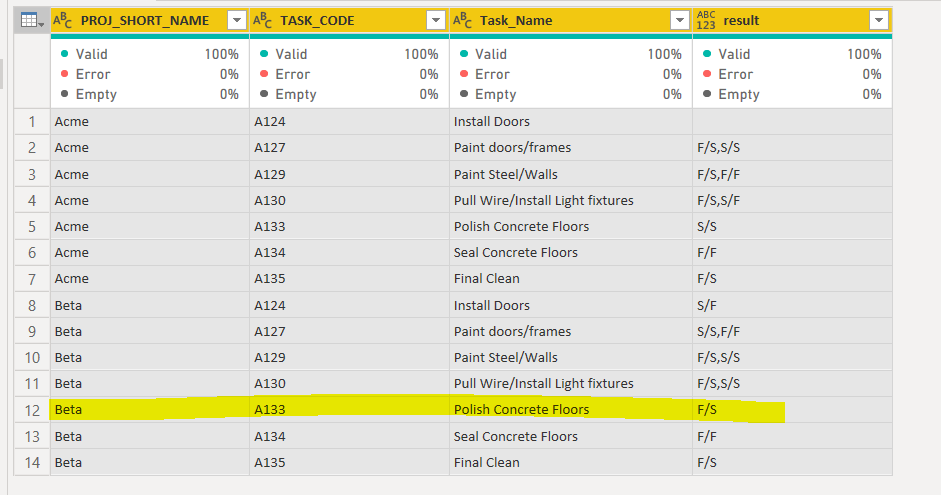The width and height of the screenshot is (941, 495).
Task: Click the Paint doors/frames cell in row 2
Action: tap(571, 148)
